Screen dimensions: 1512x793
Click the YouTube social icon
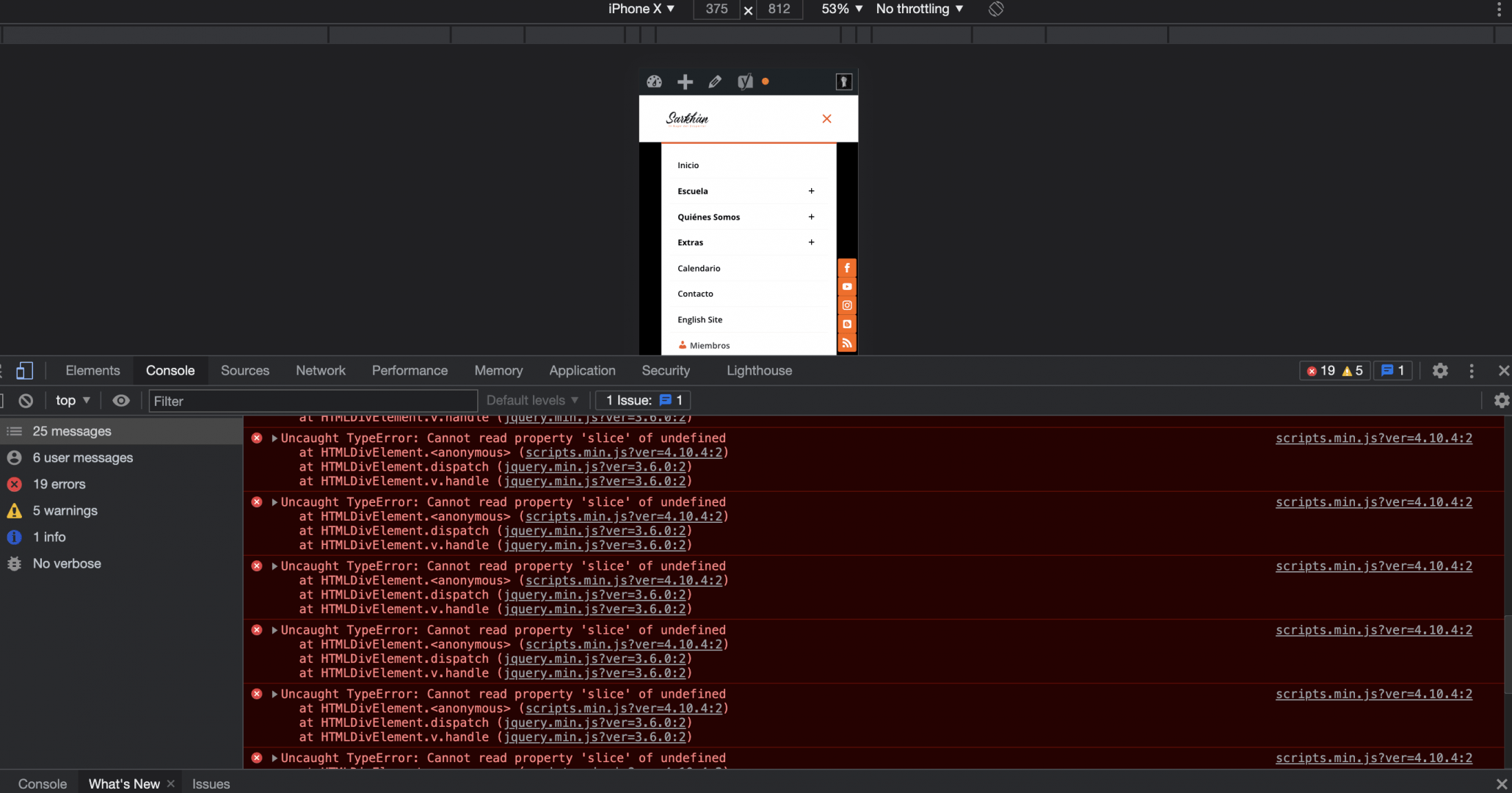pyautogui.click(x=847, y=286)
